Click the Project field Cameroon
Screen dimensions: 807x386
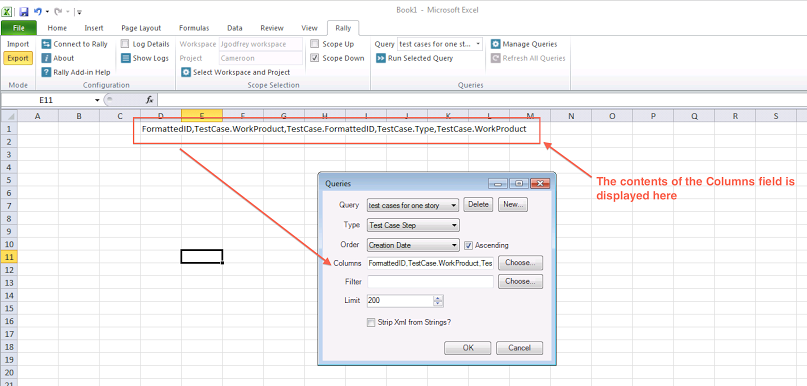260,58
